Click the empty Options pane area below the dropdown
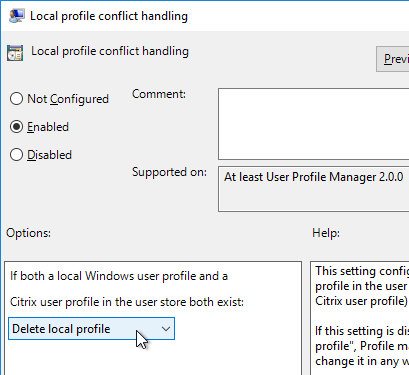409x375 pixels. [x=153, y=358]
